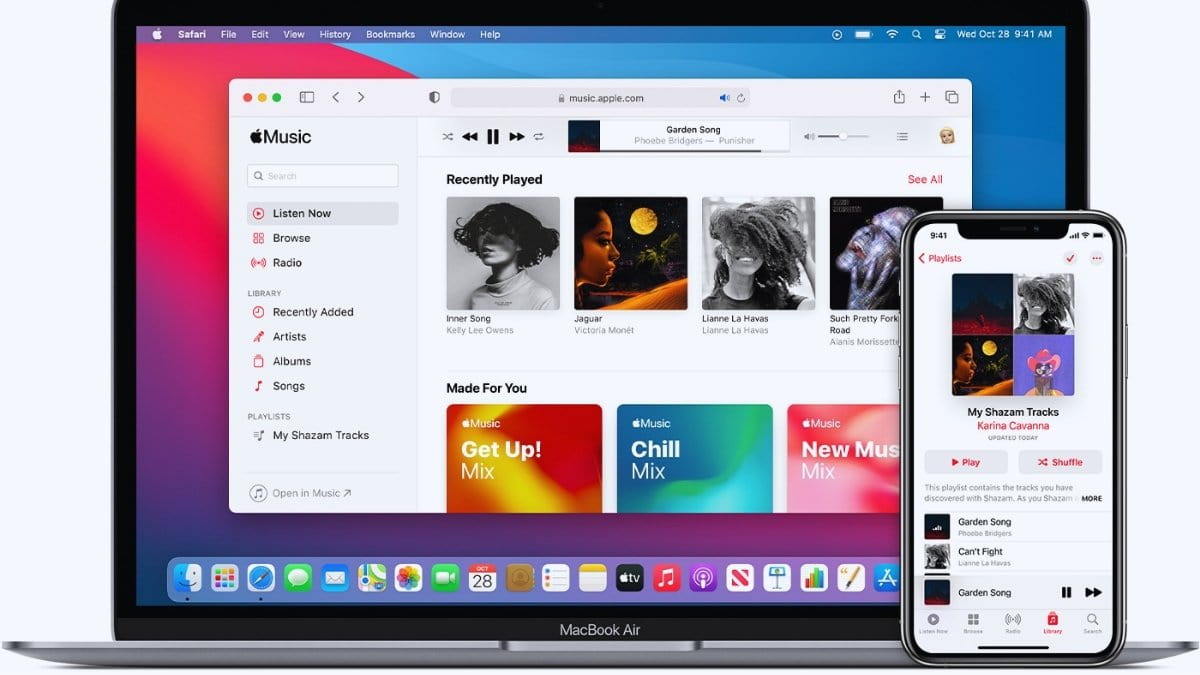The height and width of the screenshot is (675, 1200).
Task: Open Spotlight search in the menu bar
Action: click(917, 34)
